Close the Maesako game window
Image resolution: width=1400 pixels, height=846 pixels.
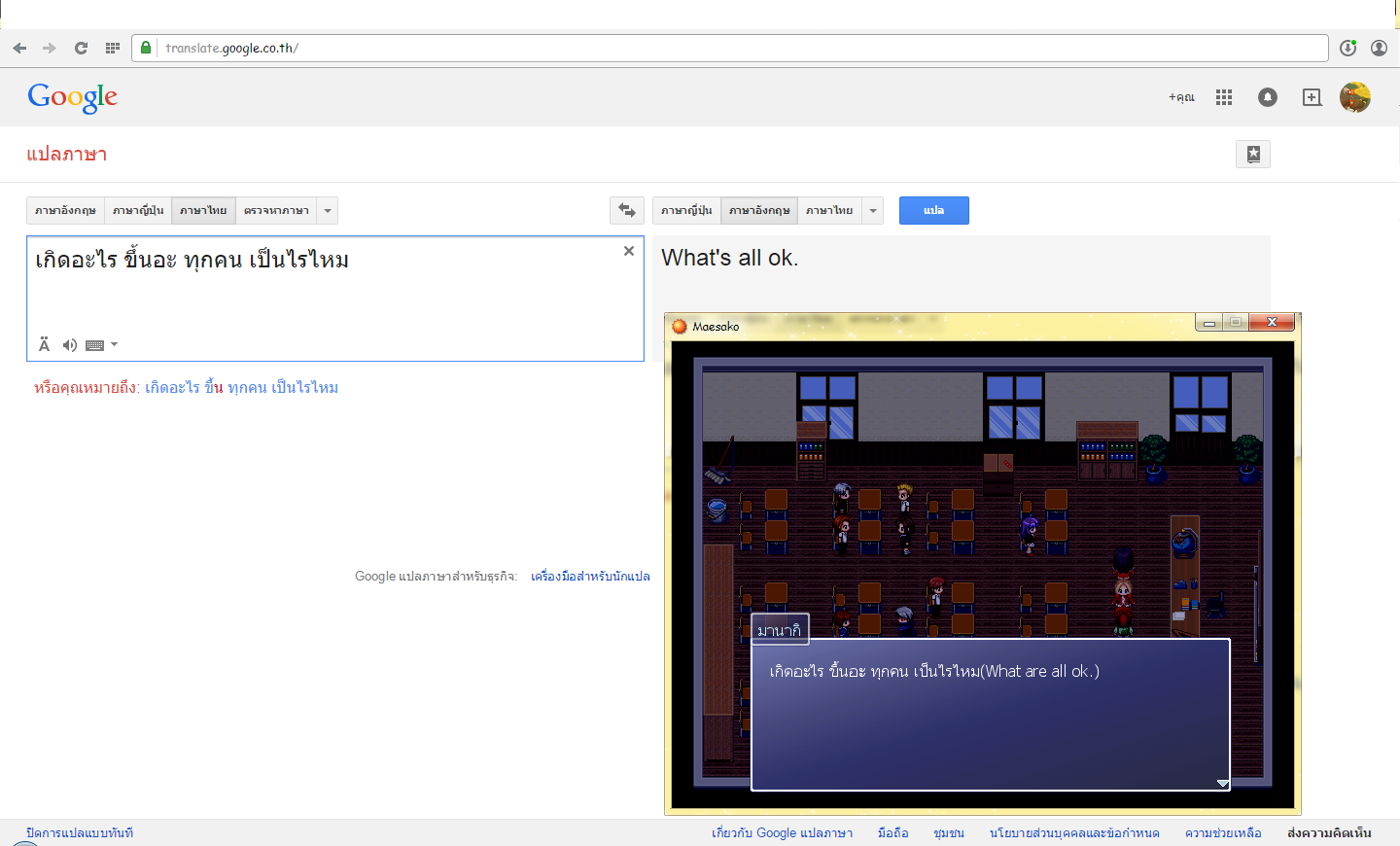click(1272, 323)
